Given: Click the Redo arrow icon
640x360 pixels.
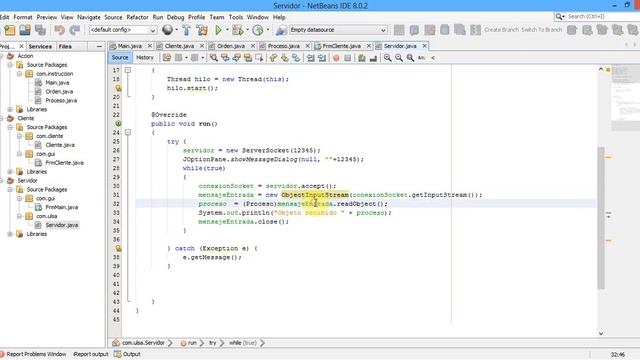Looking at the screenshot, I should (x=75, y=30).
